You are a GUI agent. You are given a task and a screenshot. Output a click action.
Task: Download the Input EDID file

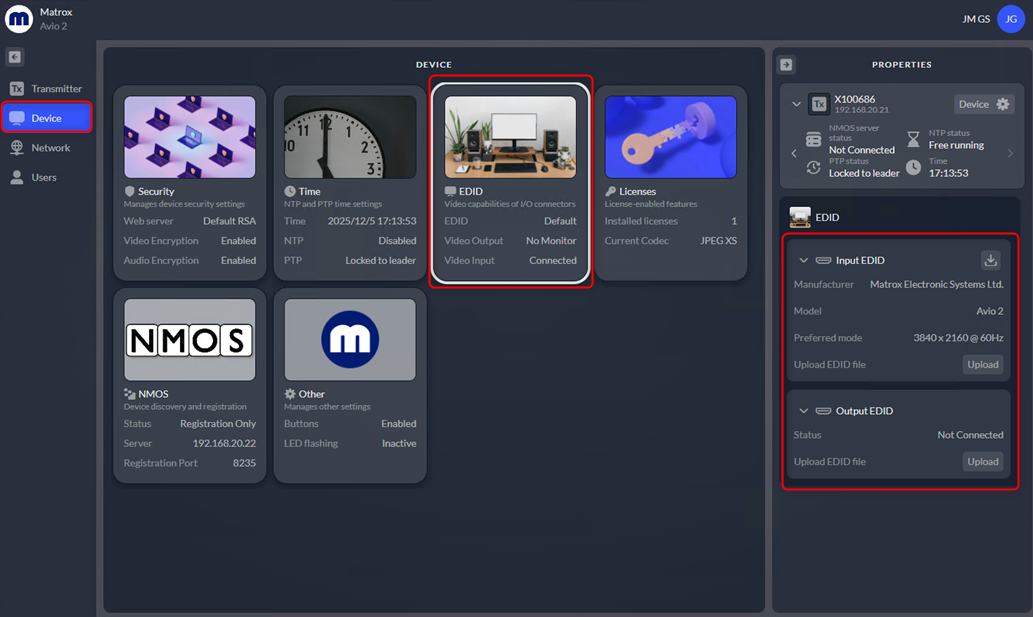click(x=990, y=260)
